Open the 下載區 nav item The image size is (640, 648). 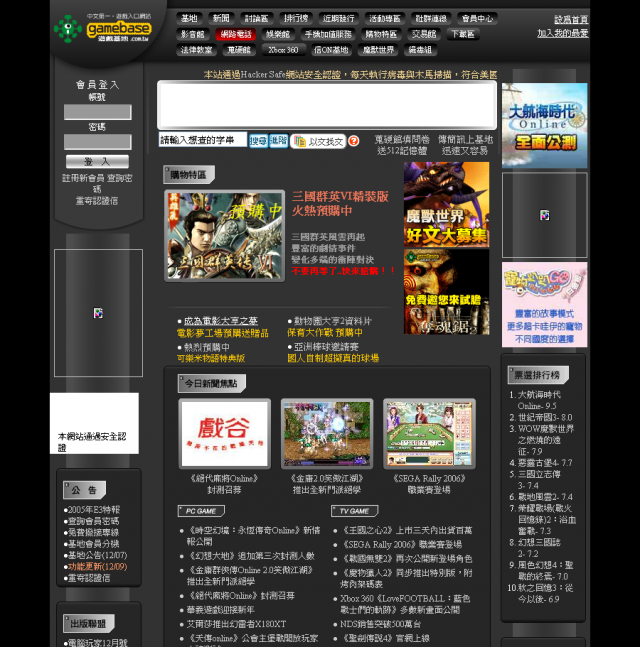click(463, 34)
